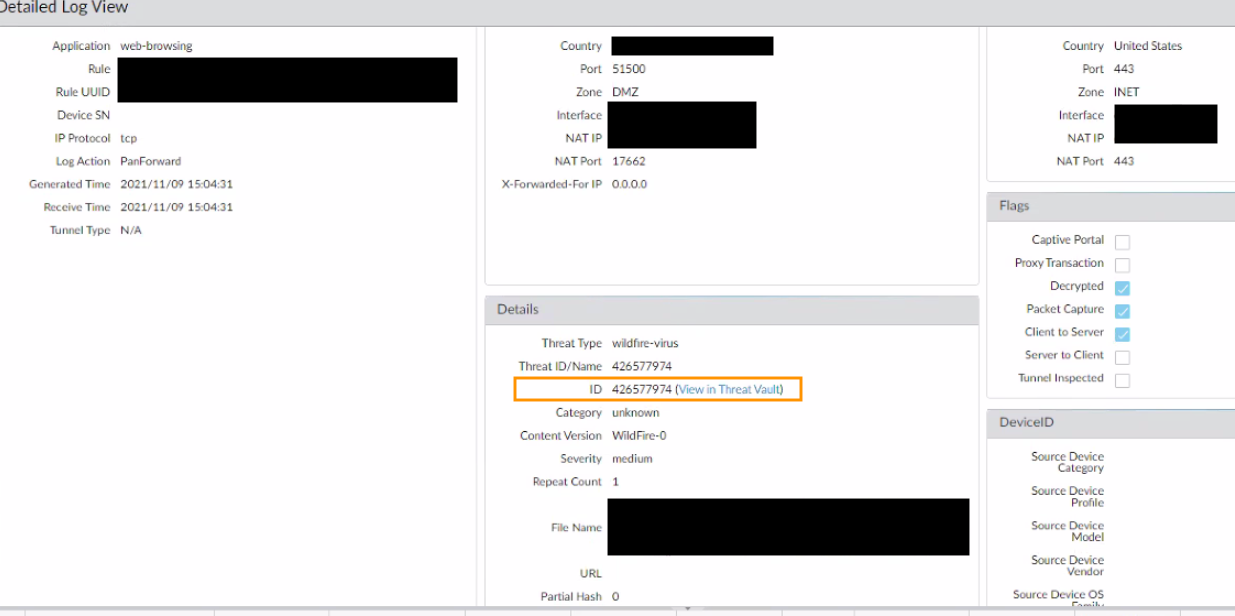Toggle the Proxy Transaction checkbox
The height and width of the screenshot is (616, 1235).
point(1122,265)
